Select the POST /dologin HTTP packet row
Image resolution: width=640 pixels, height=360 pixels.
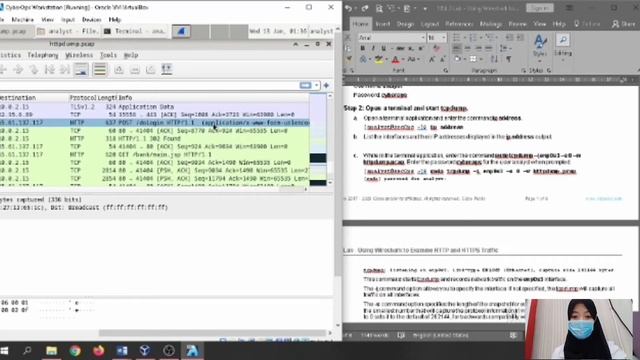[x=155, y=122]
